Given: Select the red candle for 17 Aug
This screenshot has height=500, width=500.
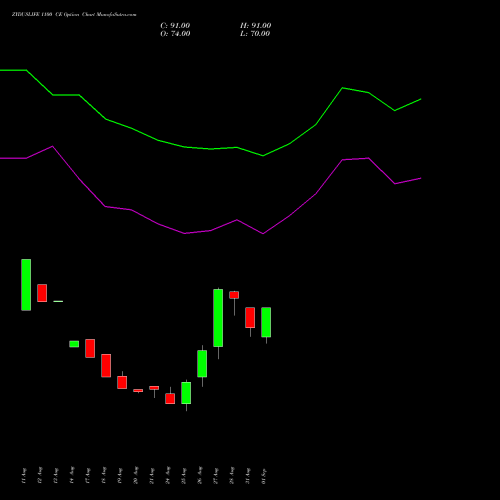Looking at the screenshot, I should [90, 348].
